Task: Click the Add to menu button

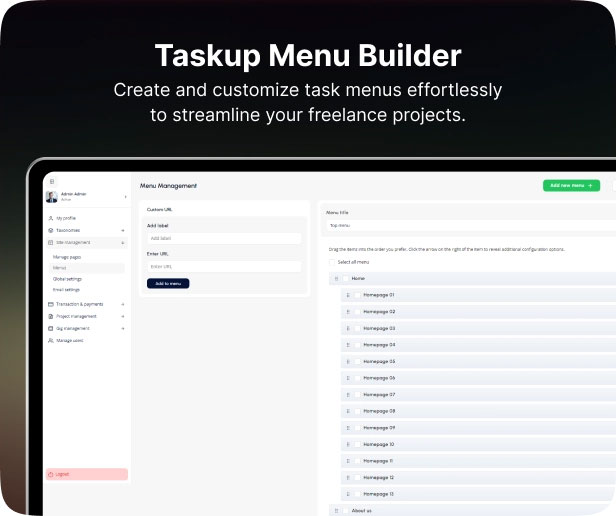Action: pos(168,283)
